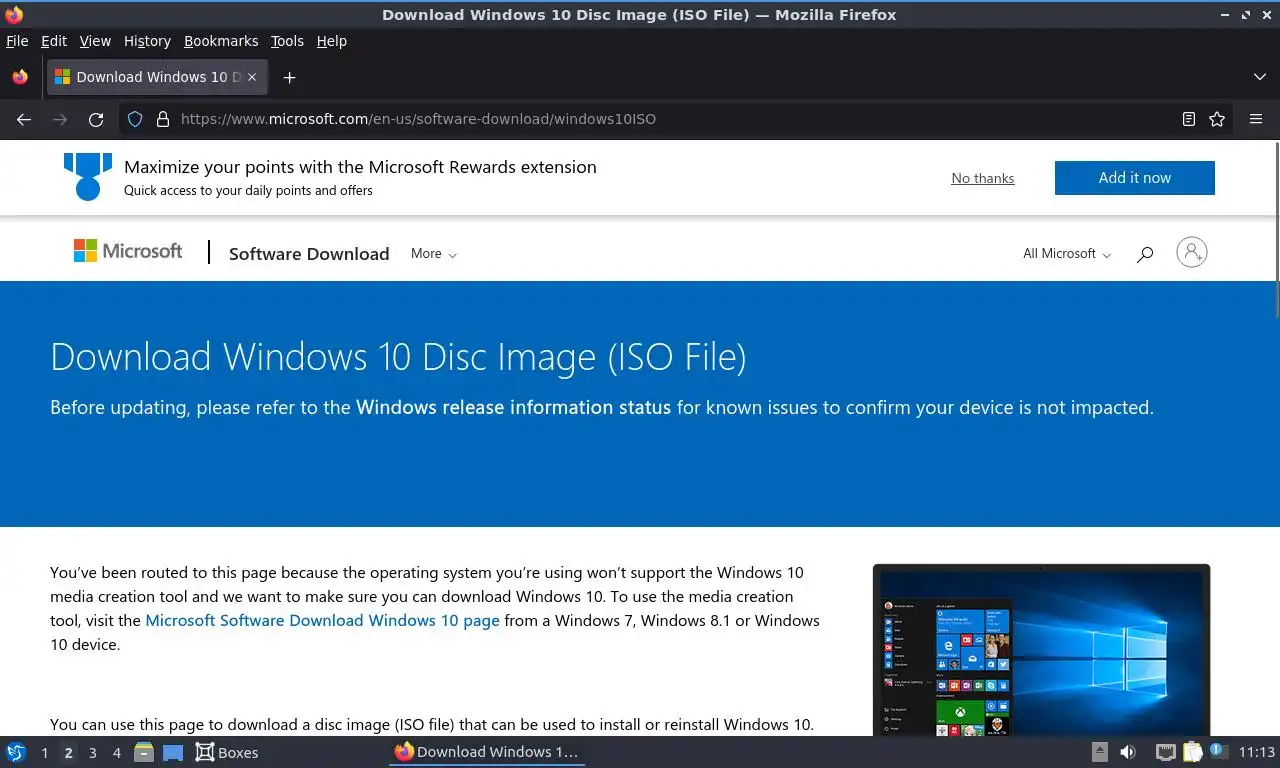Click the removable media eject tray icon
The image size is (1280, 768).
tap(1099, 752)
